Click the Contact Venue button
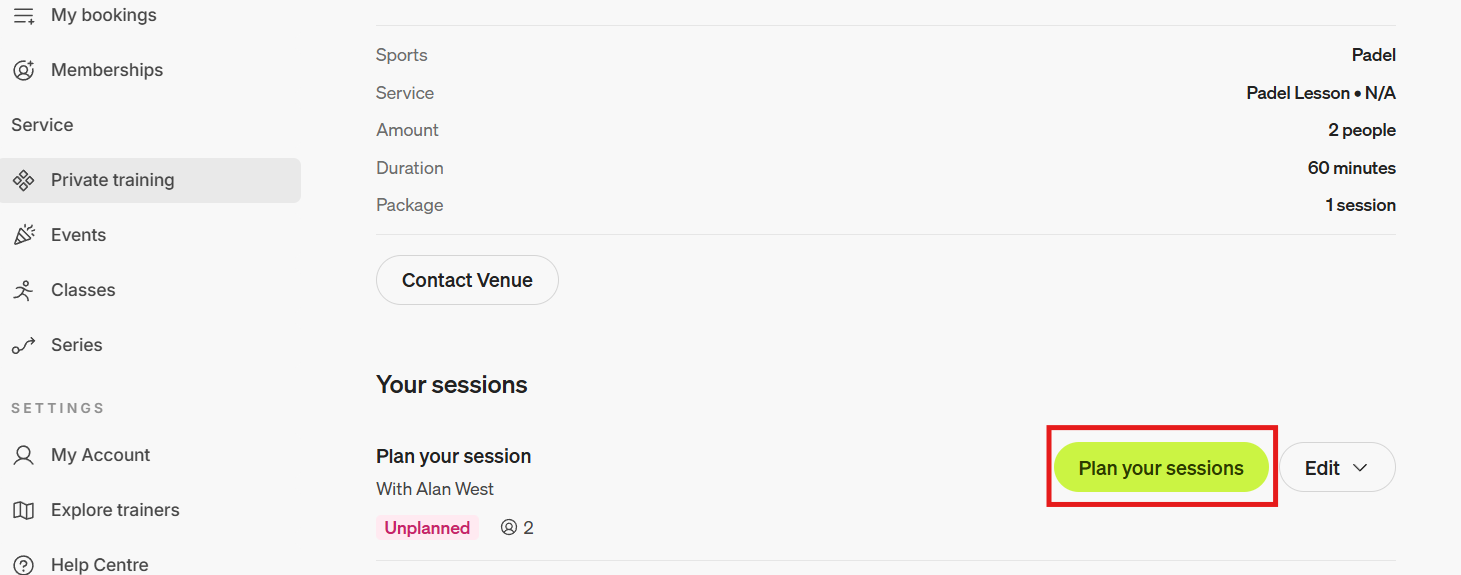Viewport: 1461px width, 575px height. pos(467,280)
